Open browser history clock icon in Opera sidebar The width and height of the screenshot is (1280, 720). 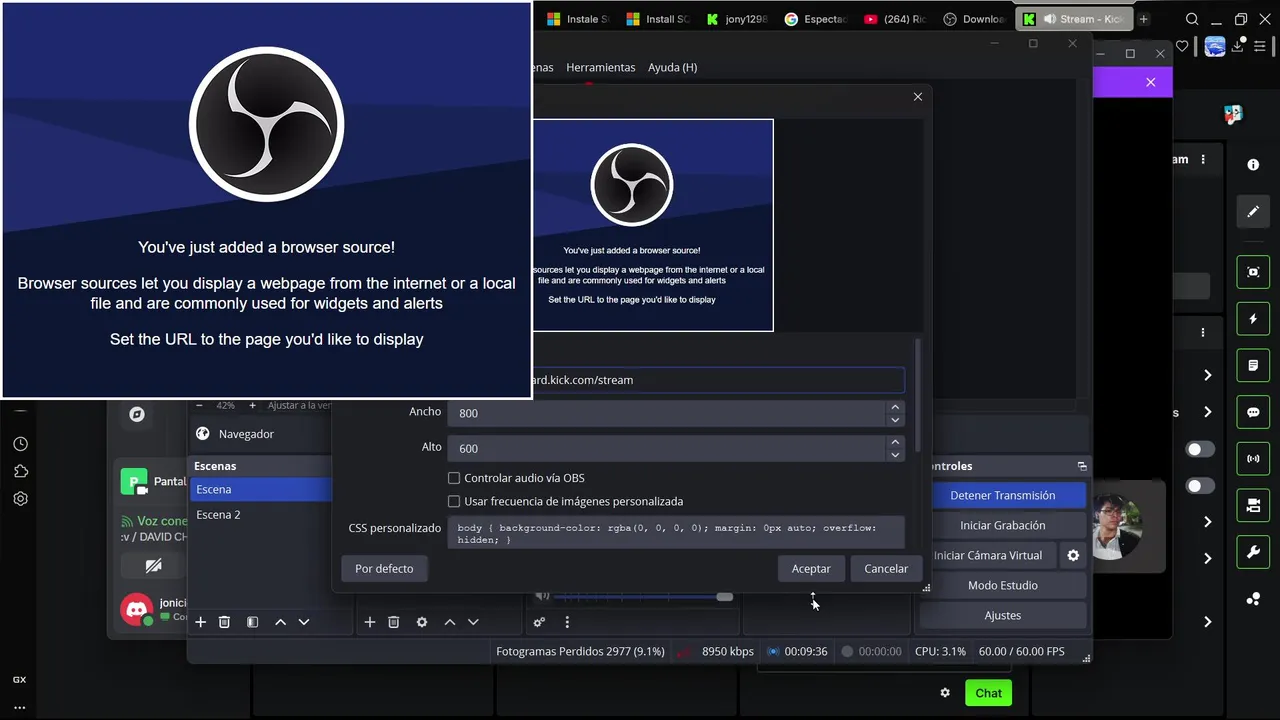[x=20, y=444]
